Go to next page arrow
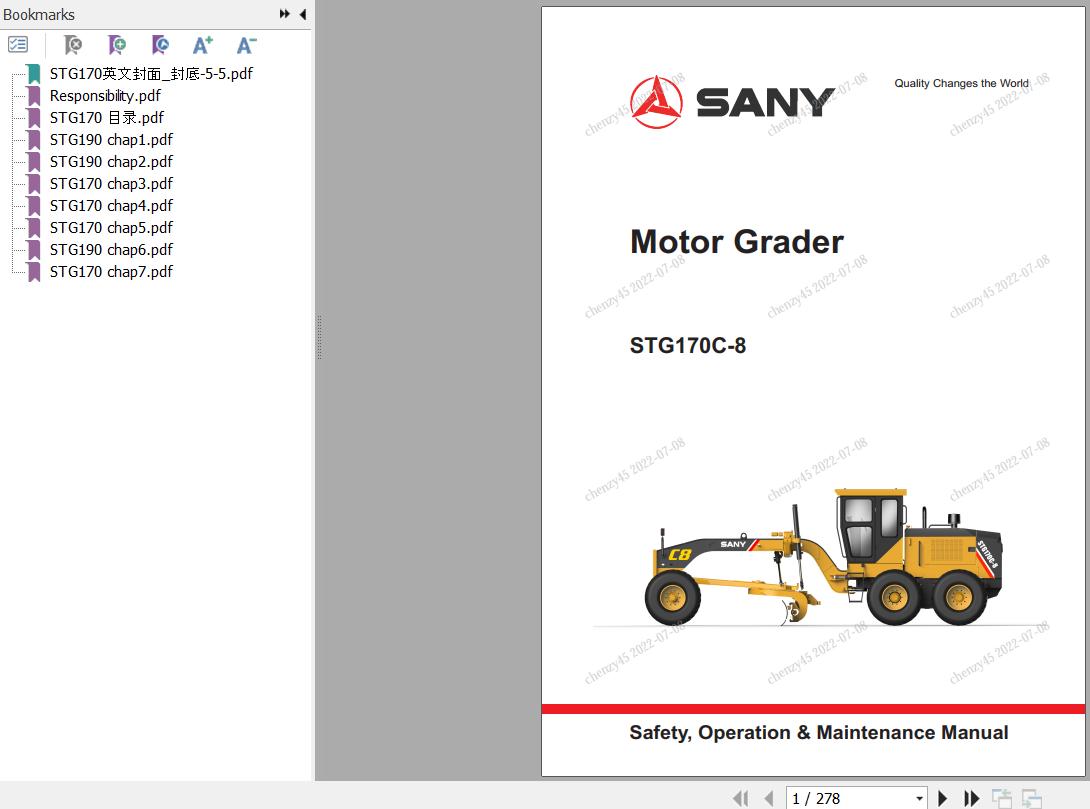This screenshot has width=1090, height=809. pos(943,799)
